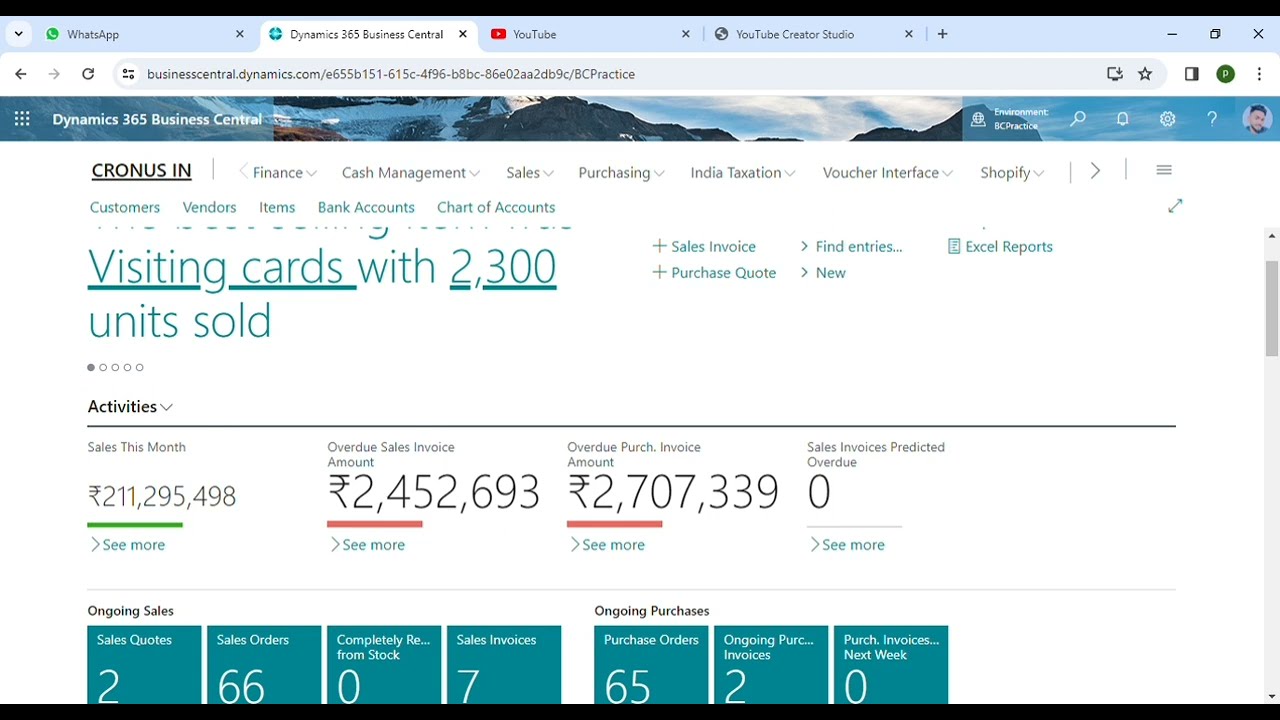Click the Environment BCPractice indicator
The width and height of the screenshot is (1280, 720).
(1010, 119)
